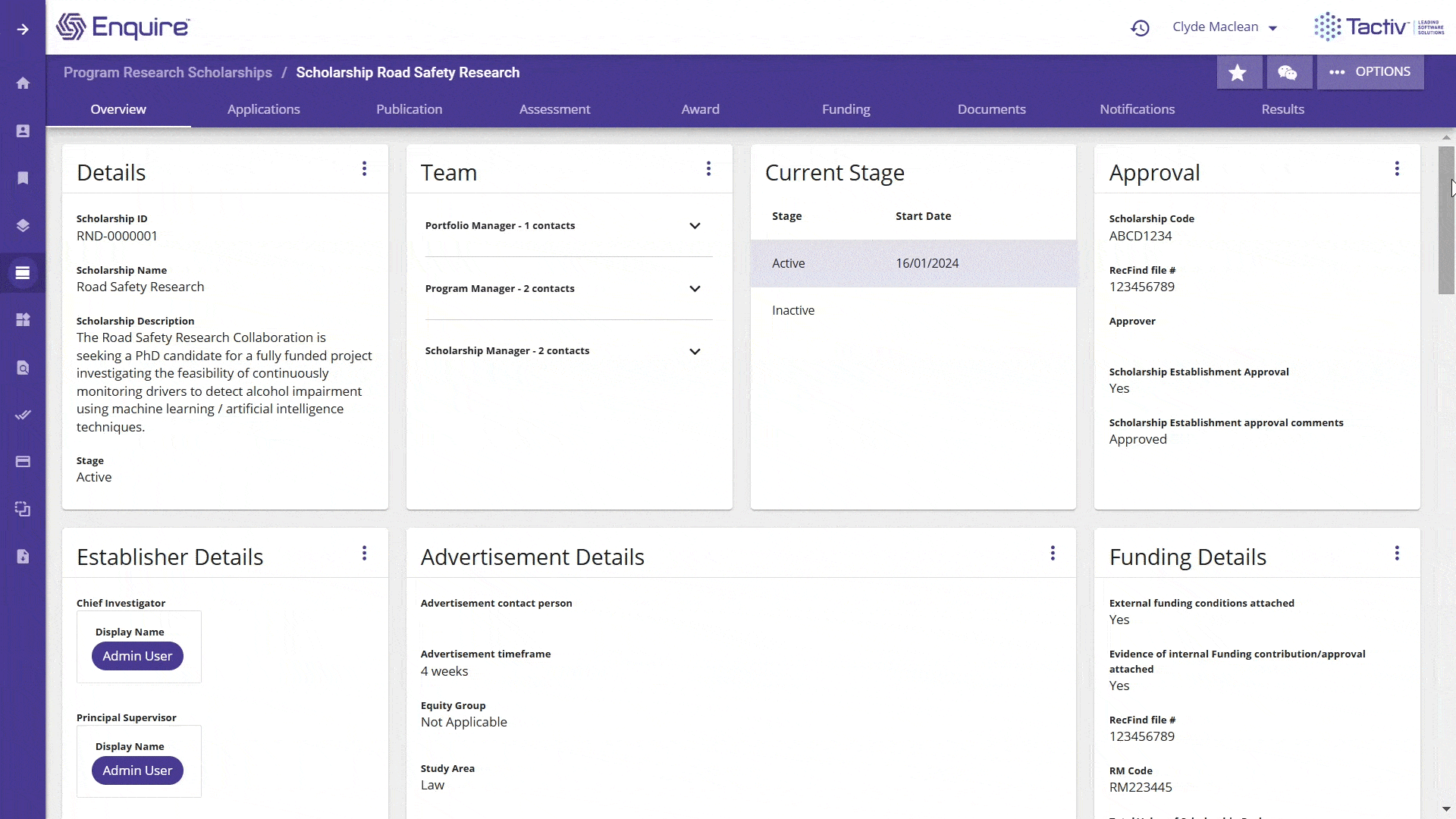Image resolution: width=1456 pixels, height=819 pixels.
Task: Open Team card three-dot menu
Action: click(x=708, y=169)
